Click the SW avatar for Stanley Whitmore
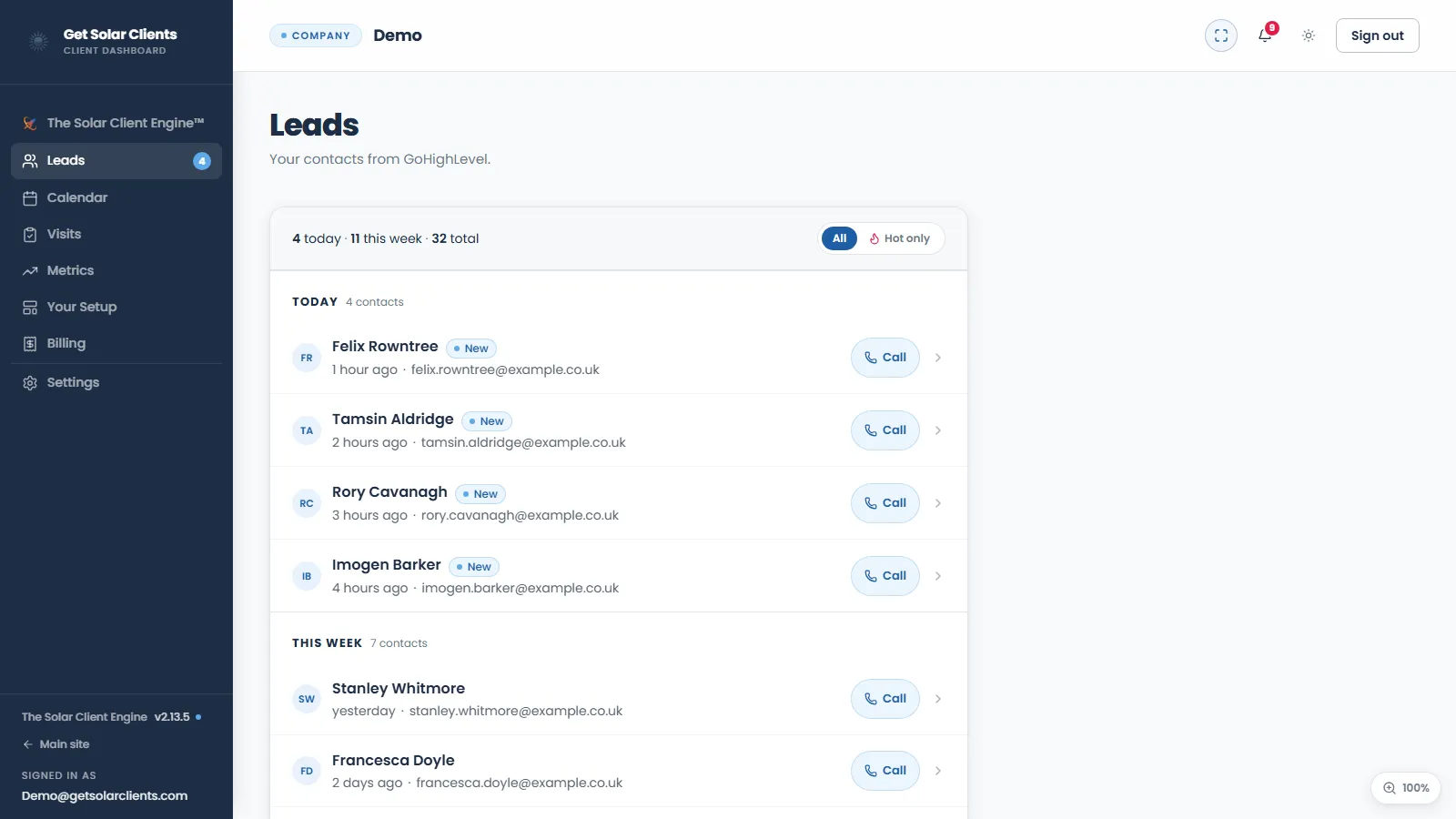 click(307, 699)
